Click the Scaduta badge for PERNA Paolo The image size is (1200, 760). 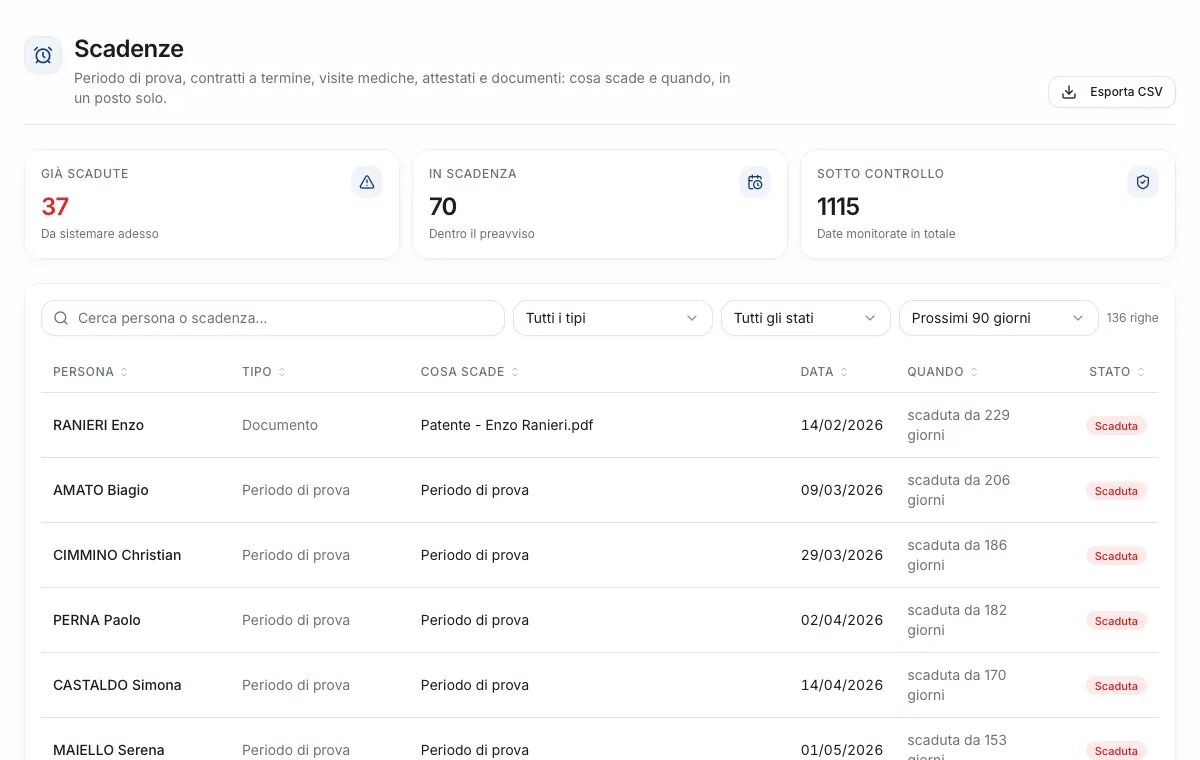(1116, 621)
